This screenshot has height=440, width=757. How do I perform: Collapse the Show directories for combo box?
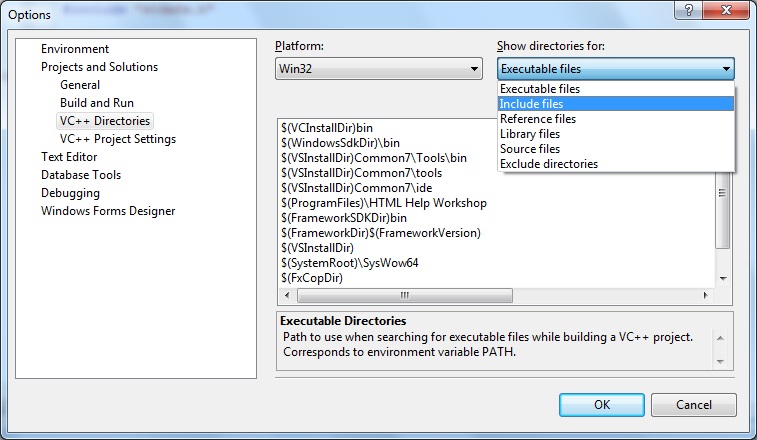725,69
